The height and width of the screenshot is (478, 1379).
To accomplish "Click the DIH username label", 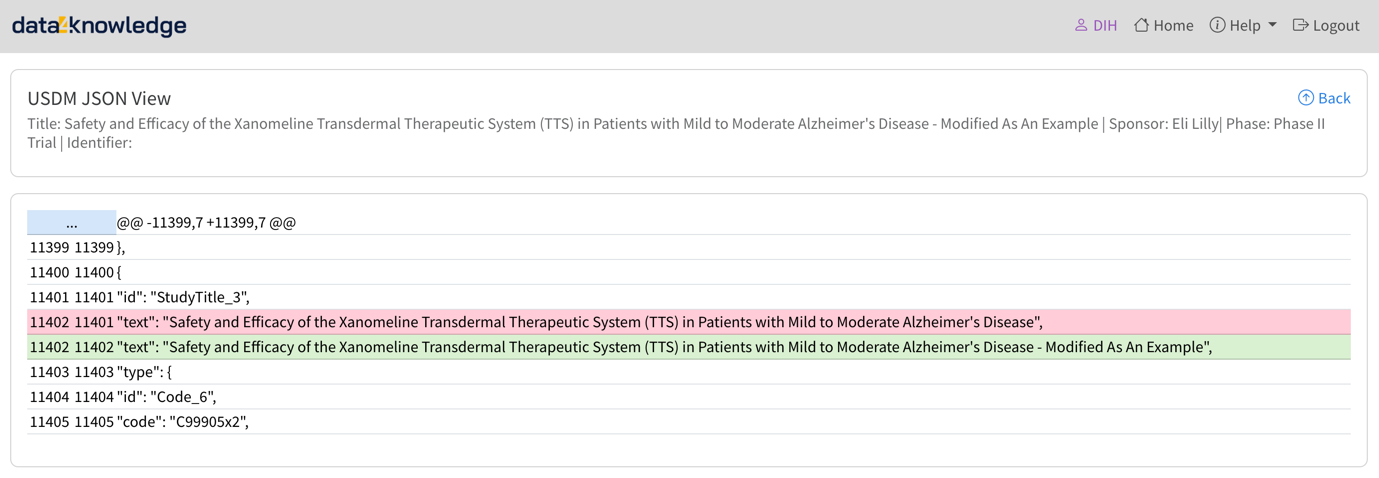I will [1105, 26].
